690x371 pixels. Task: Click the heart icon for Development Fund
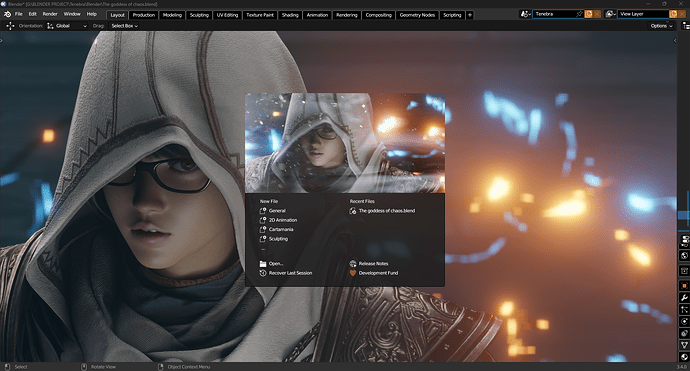click(x=352, y=273)
